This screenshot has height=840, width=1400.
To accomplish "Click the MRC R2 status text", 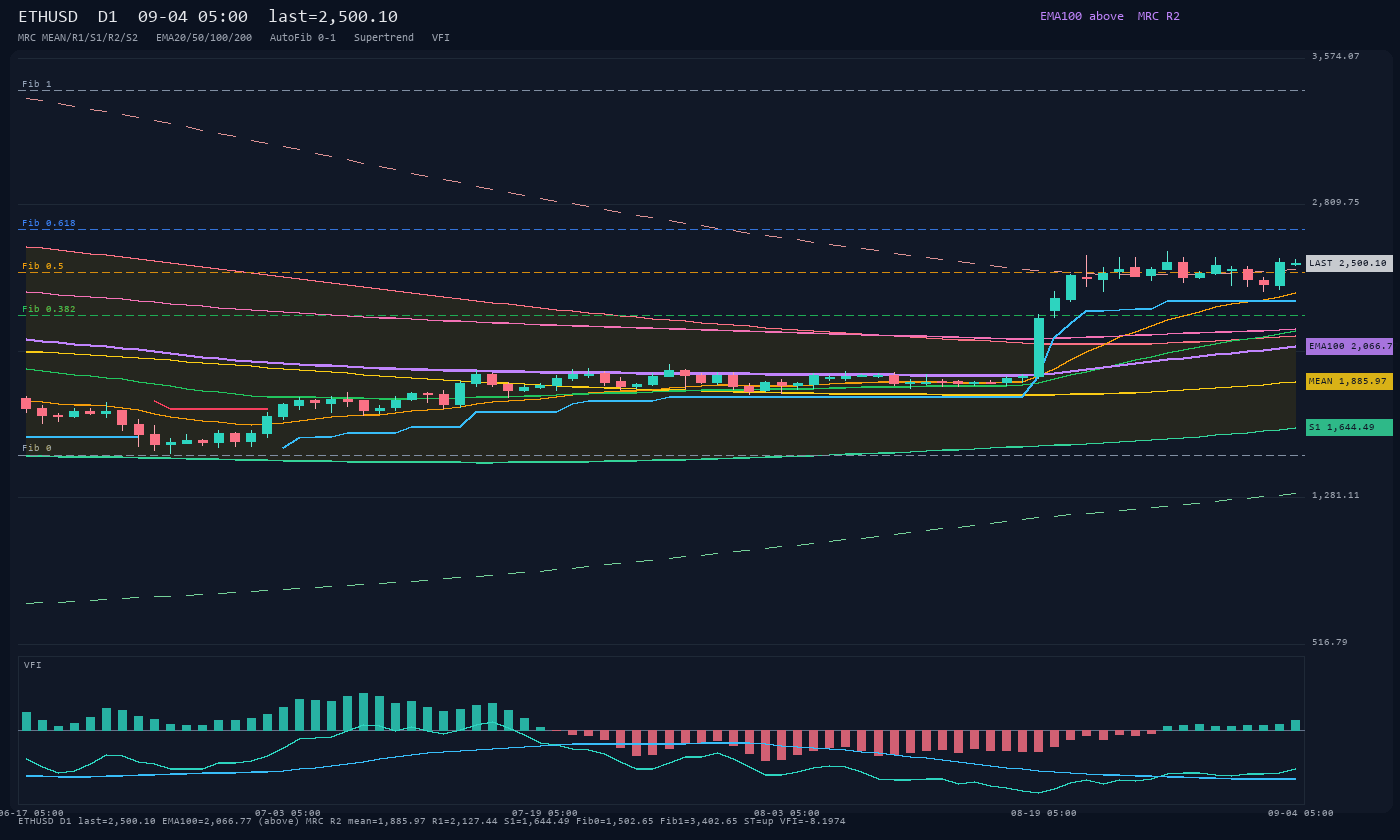I will [1159, 16].
